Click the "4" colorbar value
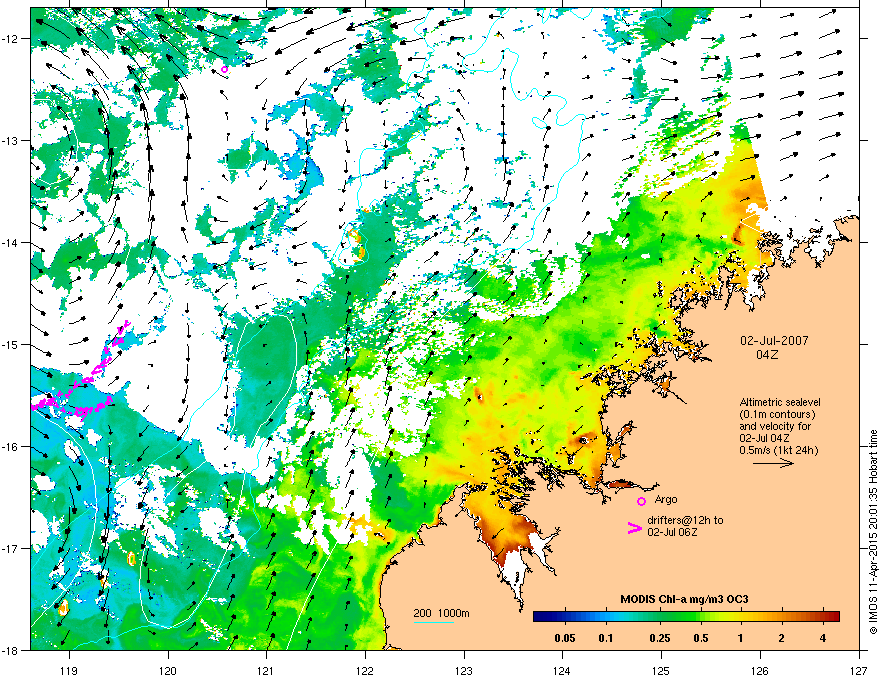 coord(823,638)
